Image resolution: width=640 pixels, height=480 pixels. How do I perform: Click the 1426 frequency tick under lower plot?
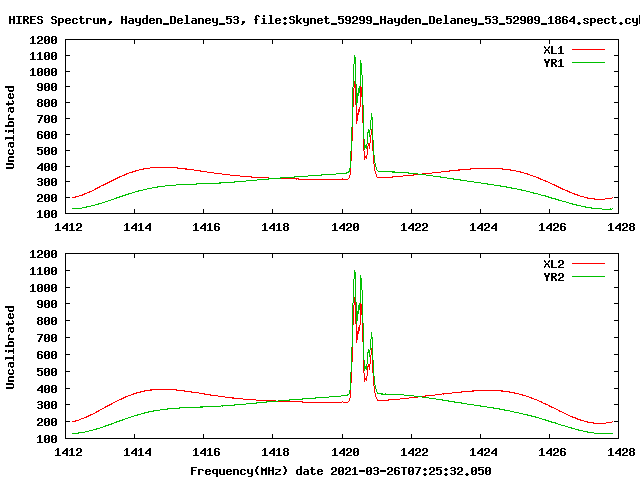click(552, 452)
